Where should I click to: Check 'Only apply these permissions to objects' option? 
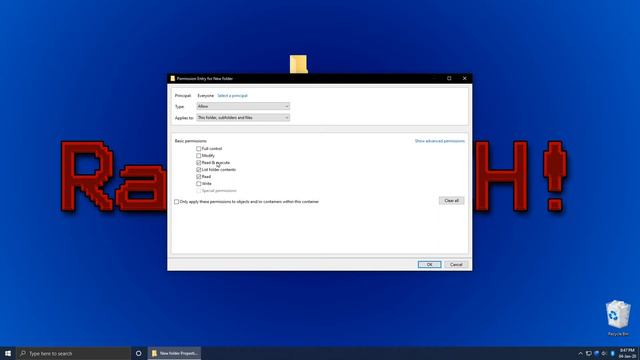click(176, 202)
